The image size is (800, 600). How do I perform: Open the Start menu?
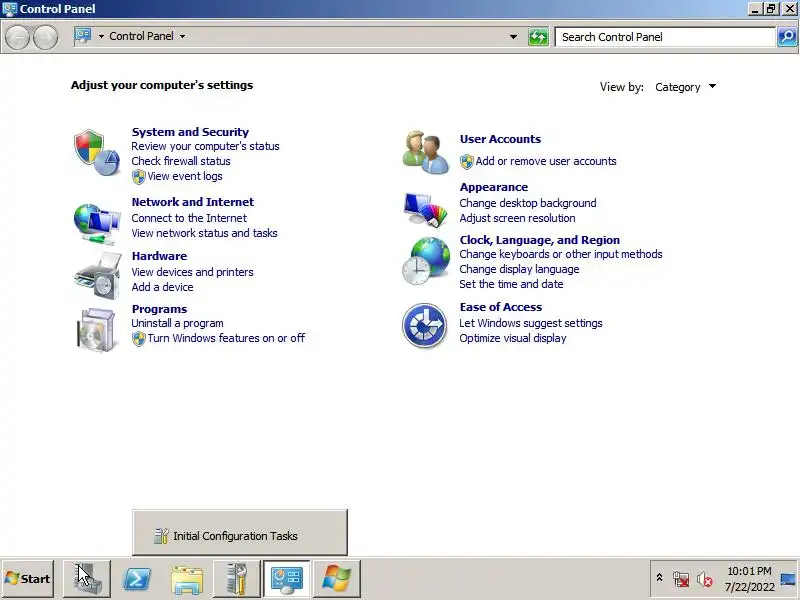(x=28, y=579)
